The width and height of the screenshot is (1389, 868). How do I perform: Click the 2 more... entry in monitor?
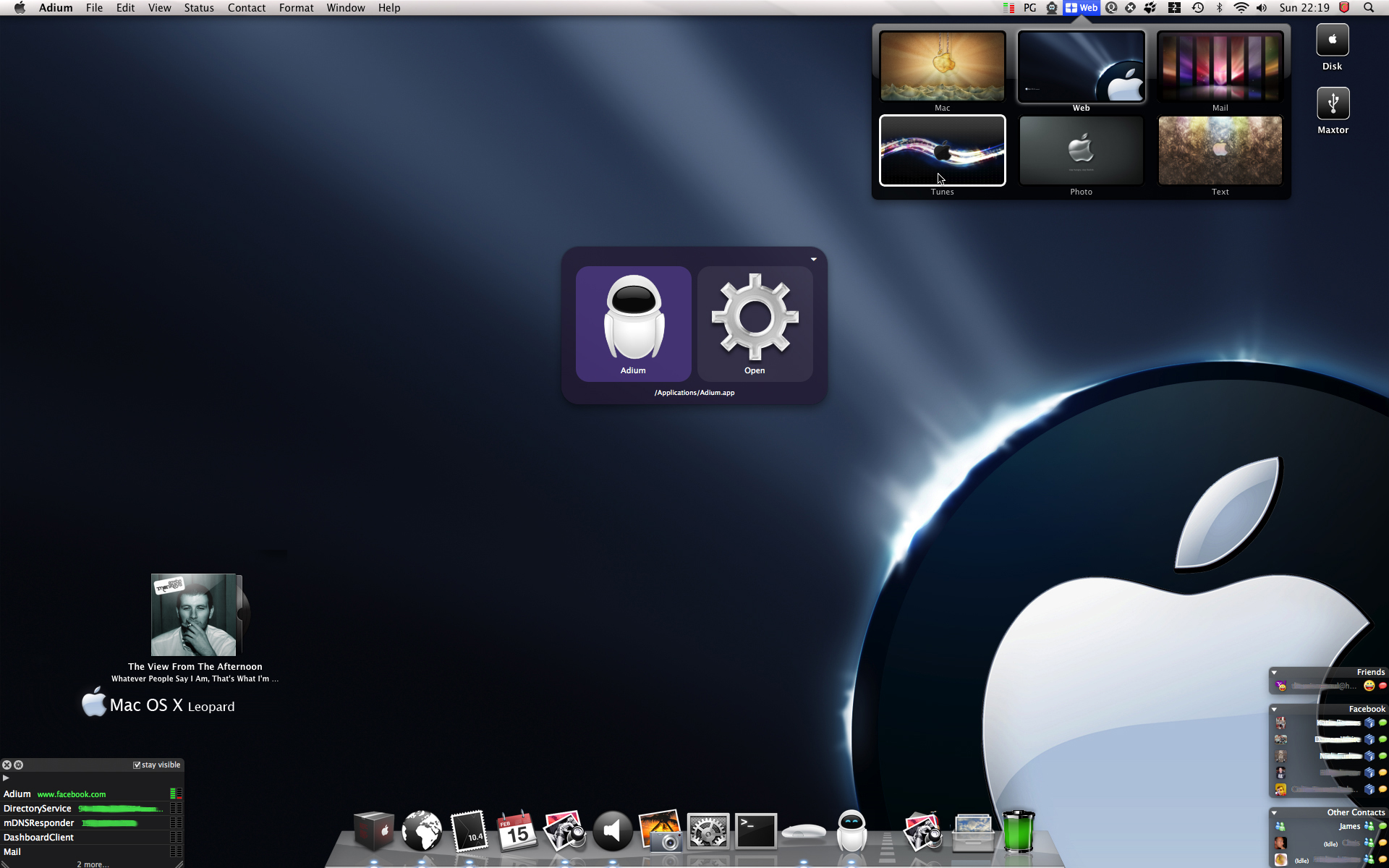click(93, 864)
